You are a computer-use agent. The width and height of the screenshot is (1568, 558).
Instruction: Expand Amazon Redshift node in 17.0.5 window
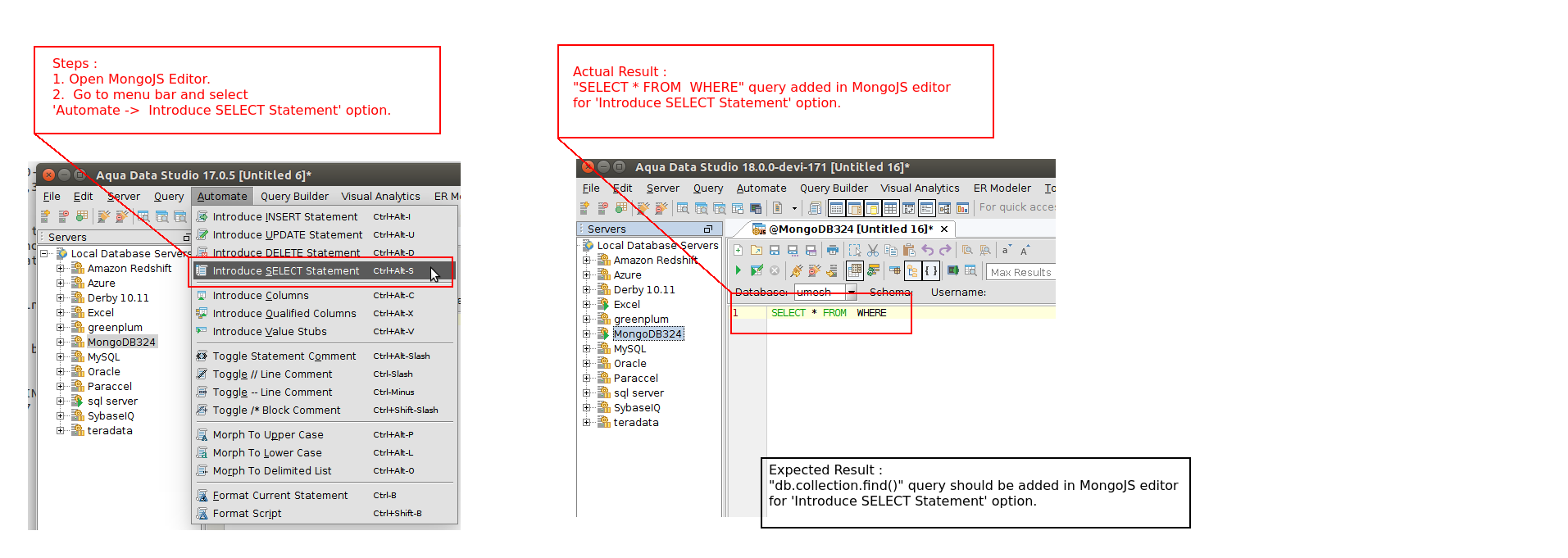(x=60, y=268)
